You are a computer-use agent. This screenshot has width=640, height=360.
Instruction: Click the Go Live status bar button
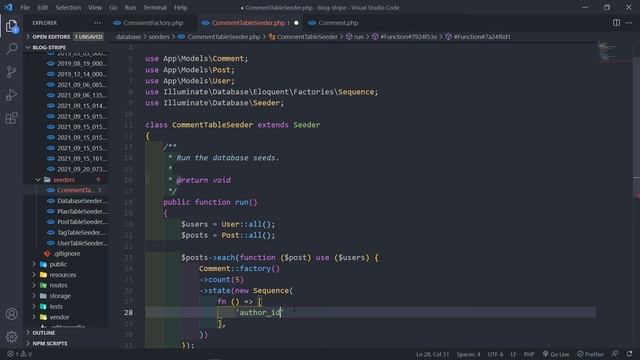click(x=556, y=354)
